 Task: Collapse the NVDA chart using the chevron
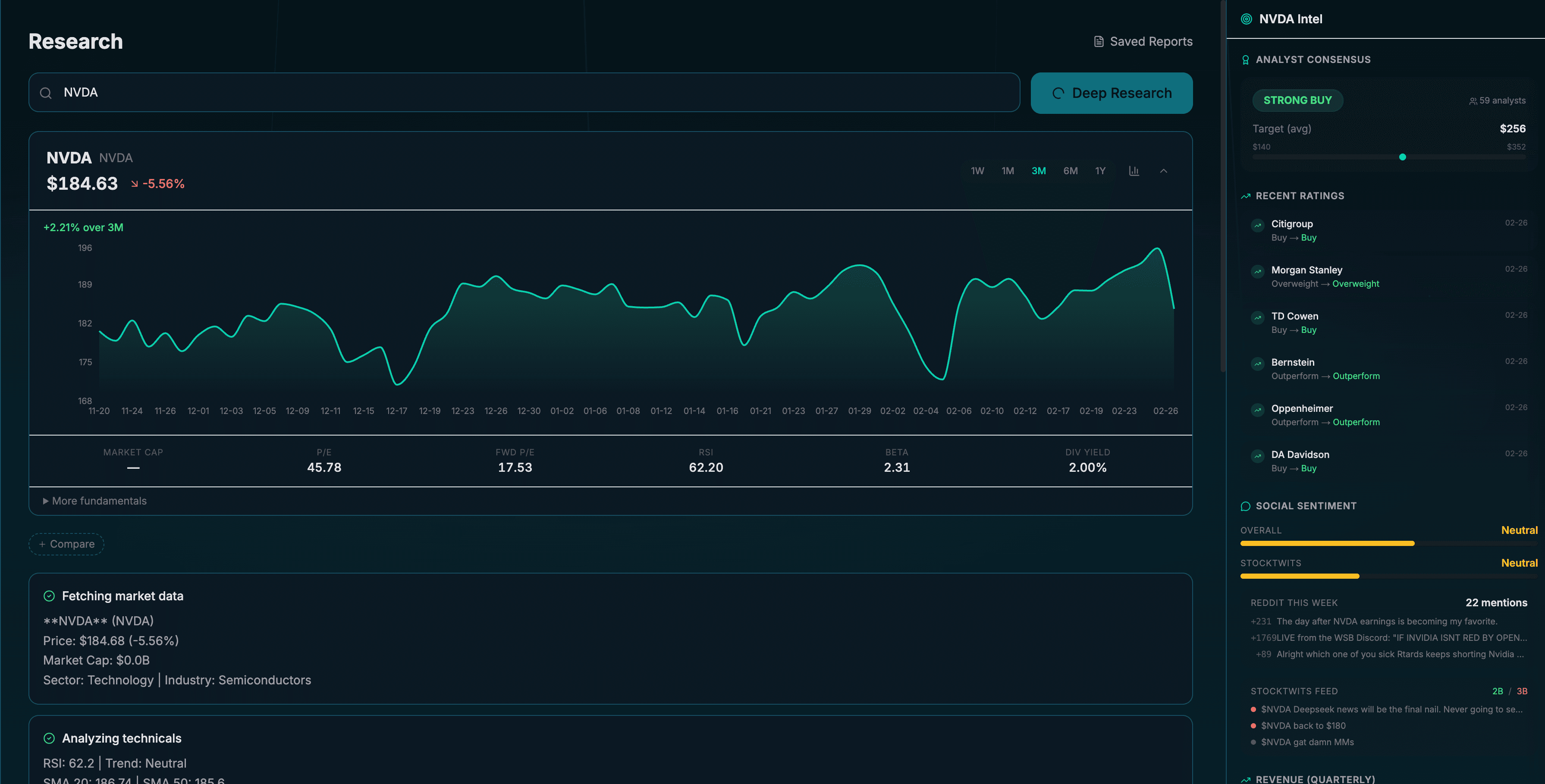pyautogui.click(x=1164, y=171)
